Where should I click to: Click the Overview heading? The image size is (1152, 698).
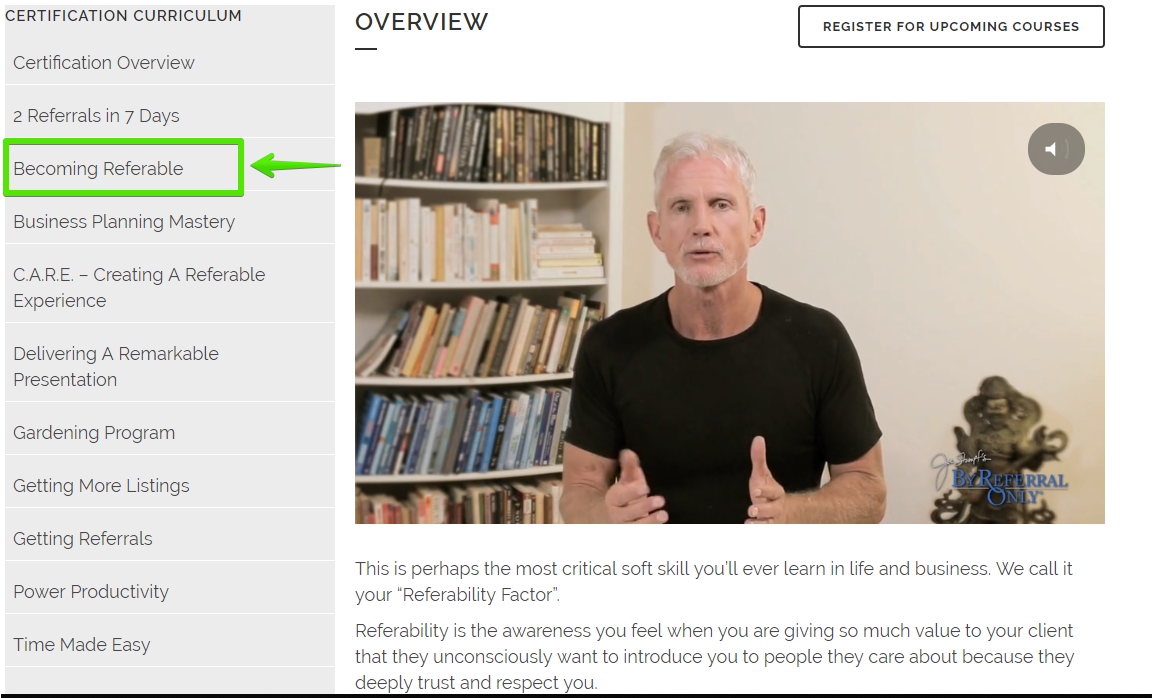click(x=422, y=22)
